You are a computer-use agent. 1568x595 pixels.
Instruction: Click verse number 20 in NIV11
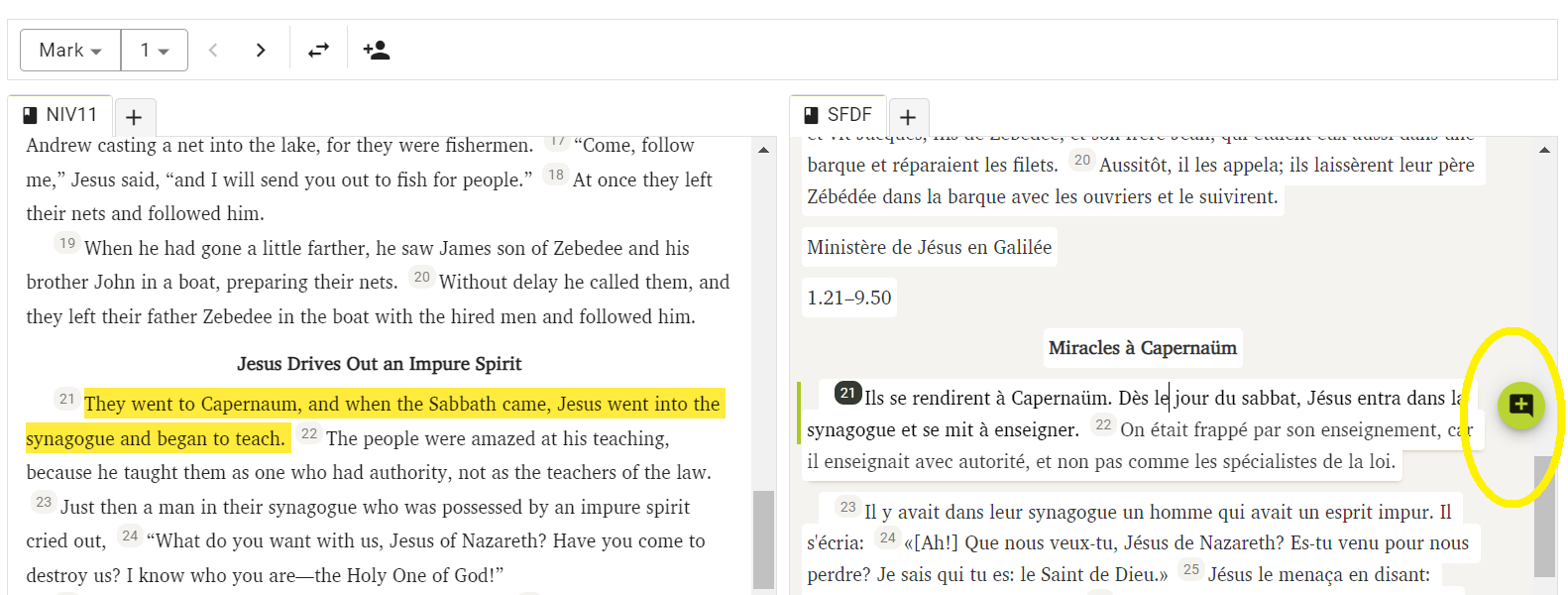[x=422, y=277]
